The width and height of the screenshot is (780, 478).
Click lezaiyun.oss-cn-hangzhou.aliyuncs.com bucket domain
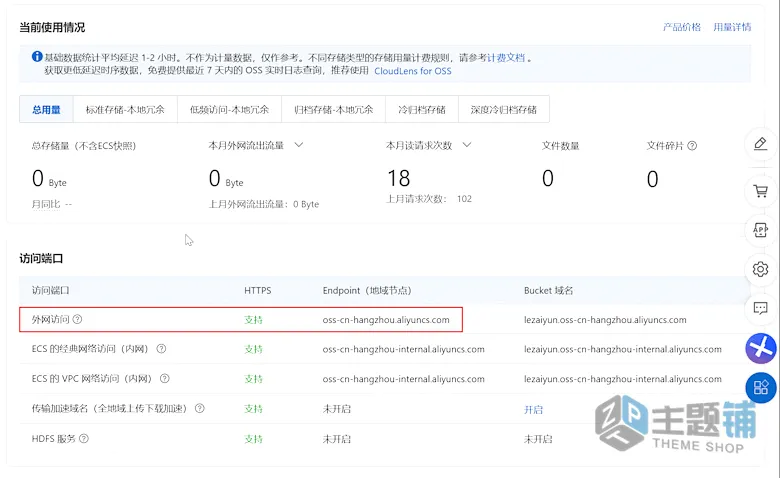605,320
